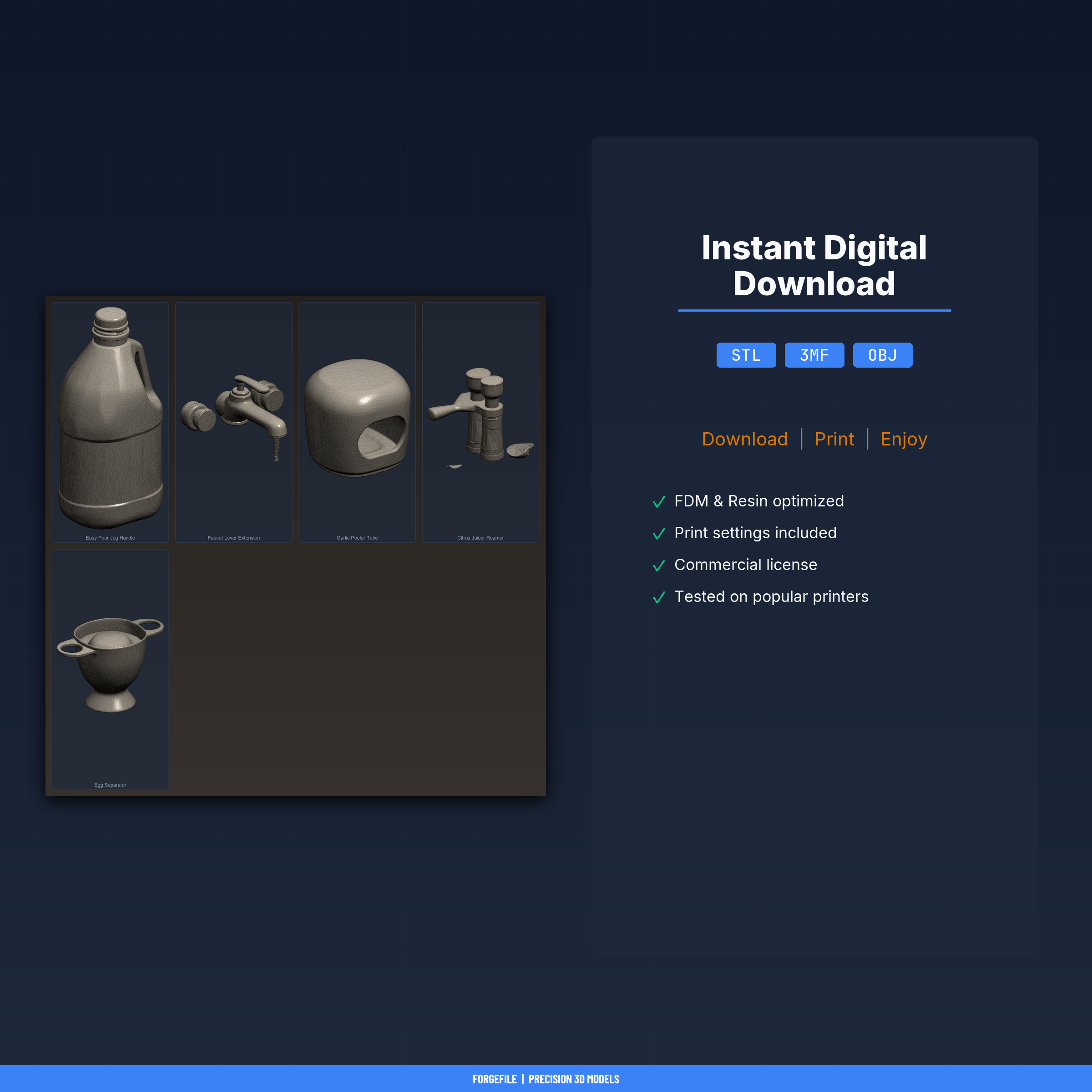Open the Citrus Juicer Reamer model thumbnail
1092x1092 pixels.
click(x=480, y=422)
